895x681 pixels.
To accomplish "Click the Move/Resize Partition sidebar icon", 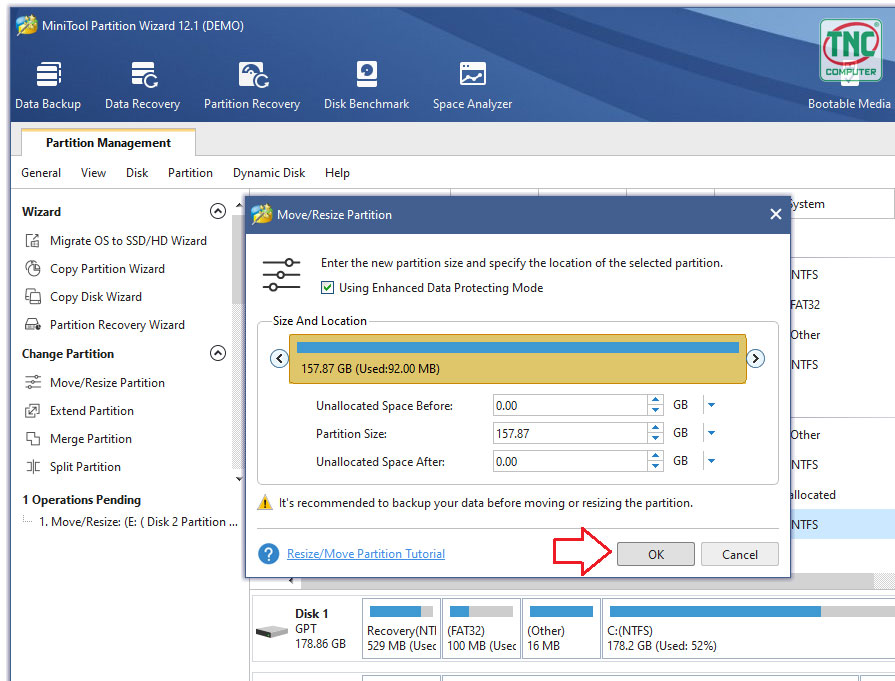I will point(33,382).
